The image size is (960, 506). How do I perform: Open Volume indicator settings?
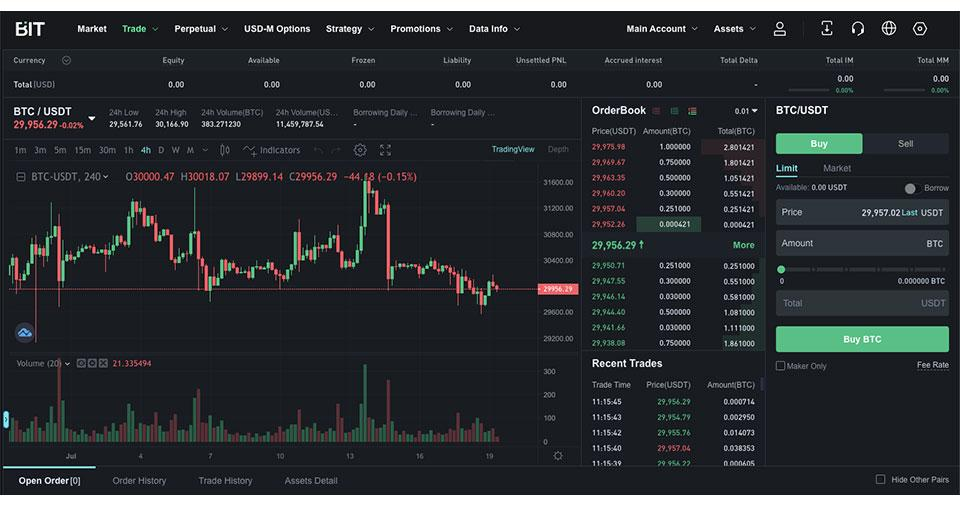point(92,363)
